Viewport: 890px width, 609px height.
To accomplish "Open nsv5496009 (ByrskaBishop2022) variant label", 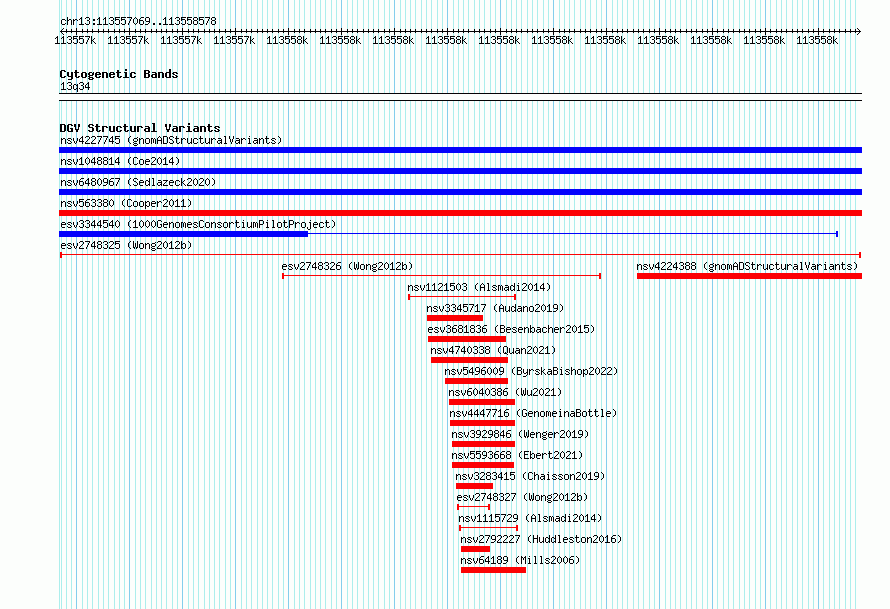I will [531, 371].
